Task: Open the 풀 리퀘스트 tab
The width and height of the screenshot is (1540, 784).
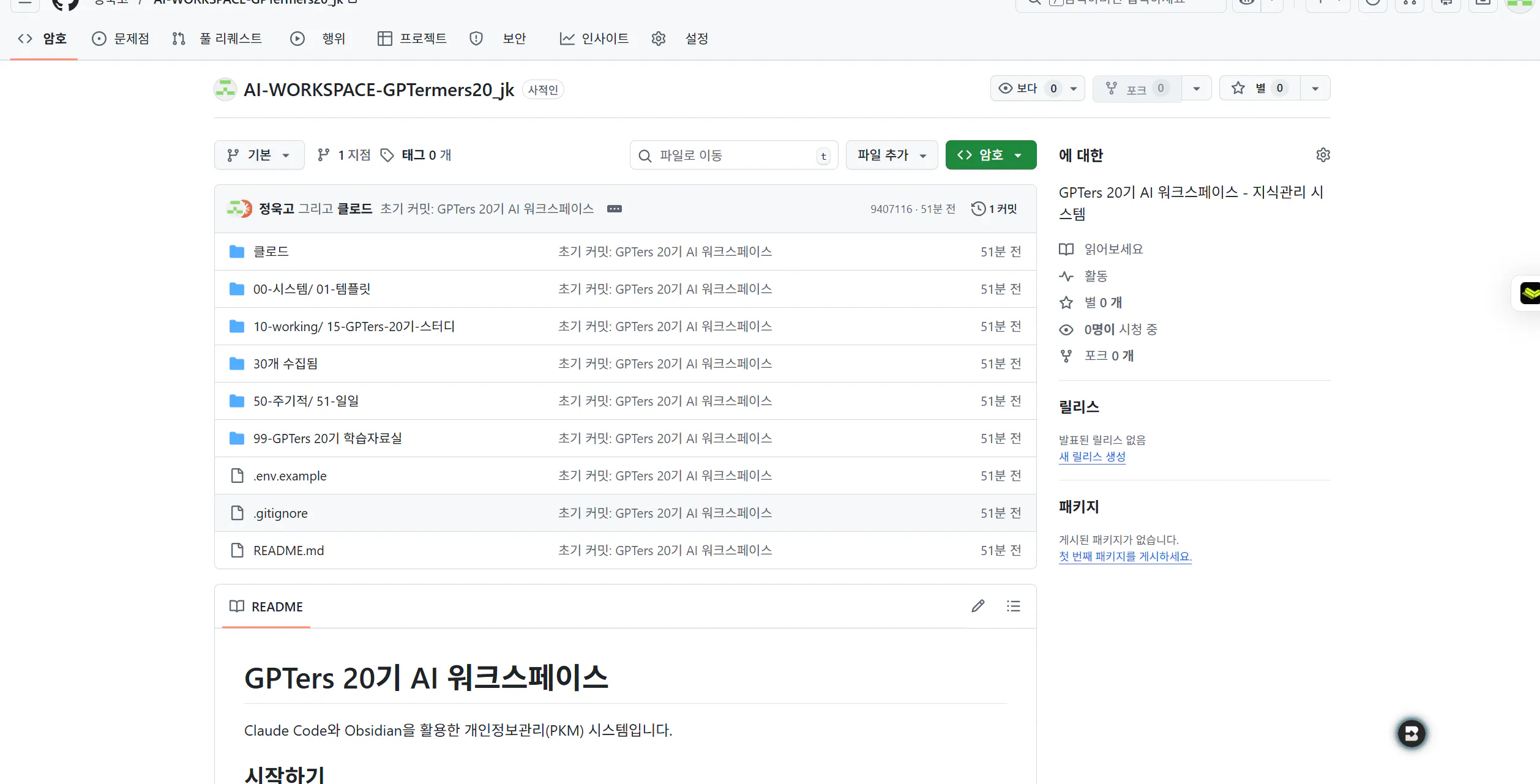Action: coord(217,39)
